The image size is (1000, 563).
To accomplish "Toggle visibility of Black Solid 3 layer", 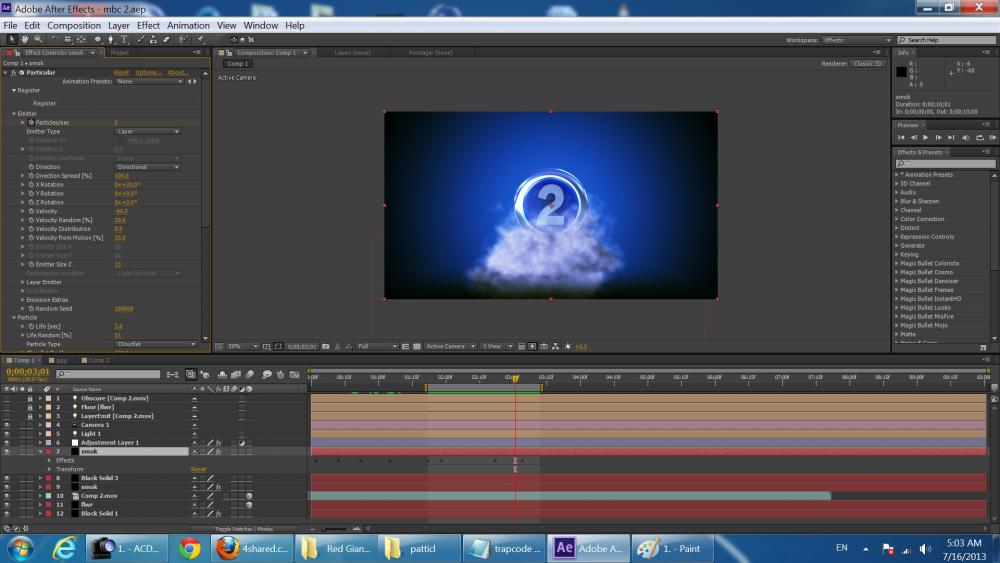I will click(7, 478).
